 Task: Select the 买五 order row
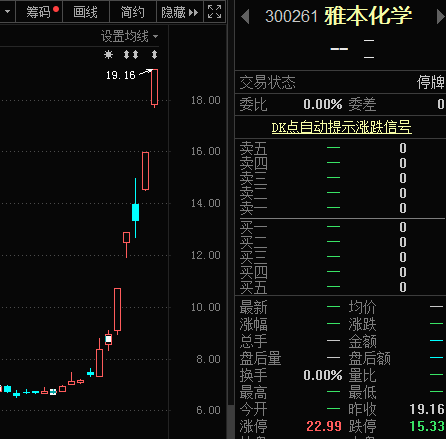tap(340, 287)
